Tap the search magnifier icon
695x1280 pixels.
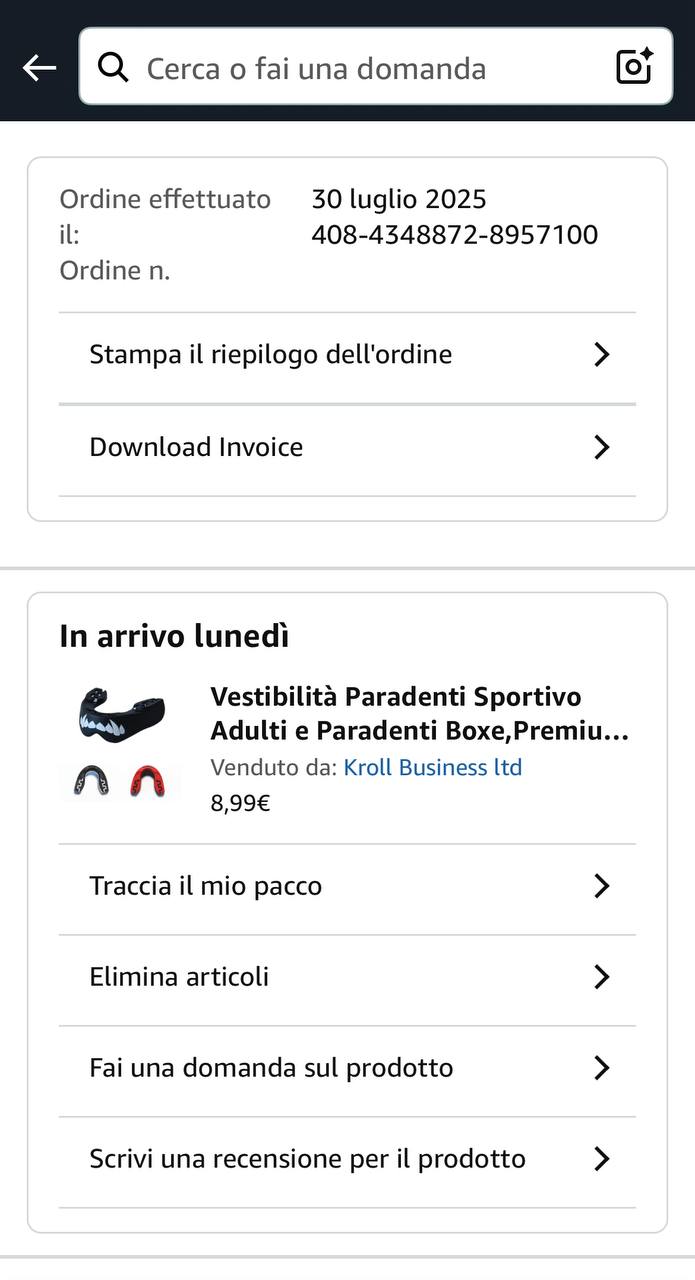[x=113, y=68]
